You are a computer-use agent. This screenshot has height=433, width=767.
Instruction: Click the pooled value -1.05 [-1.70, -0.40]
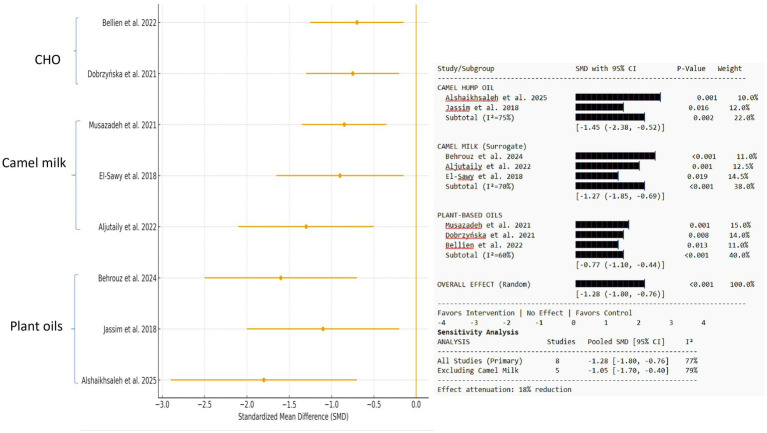(628, 370)
